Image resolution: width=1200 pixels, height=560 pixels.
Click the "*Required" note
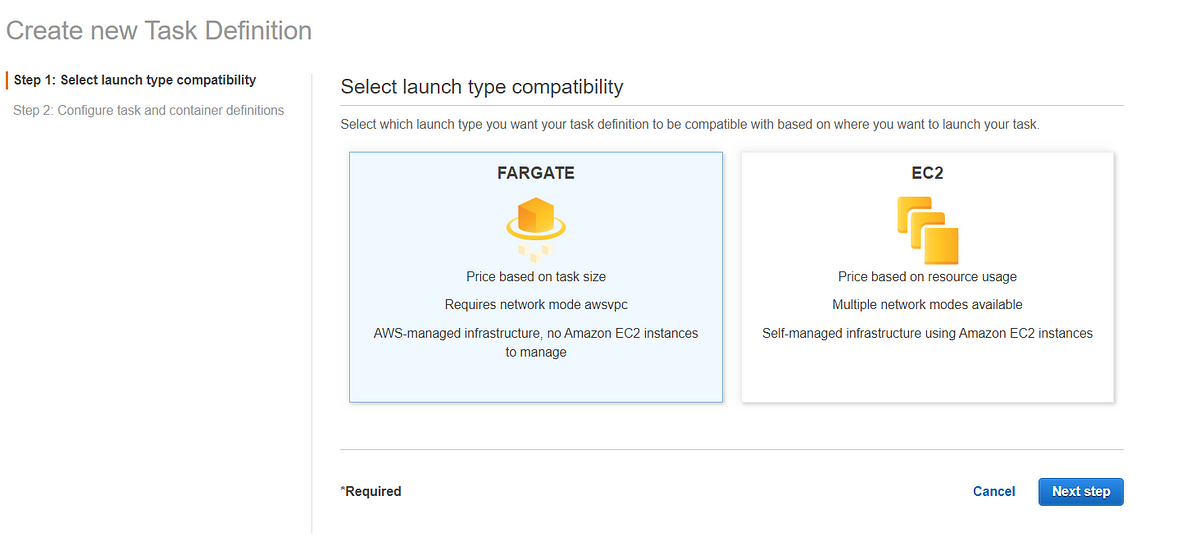371,491
